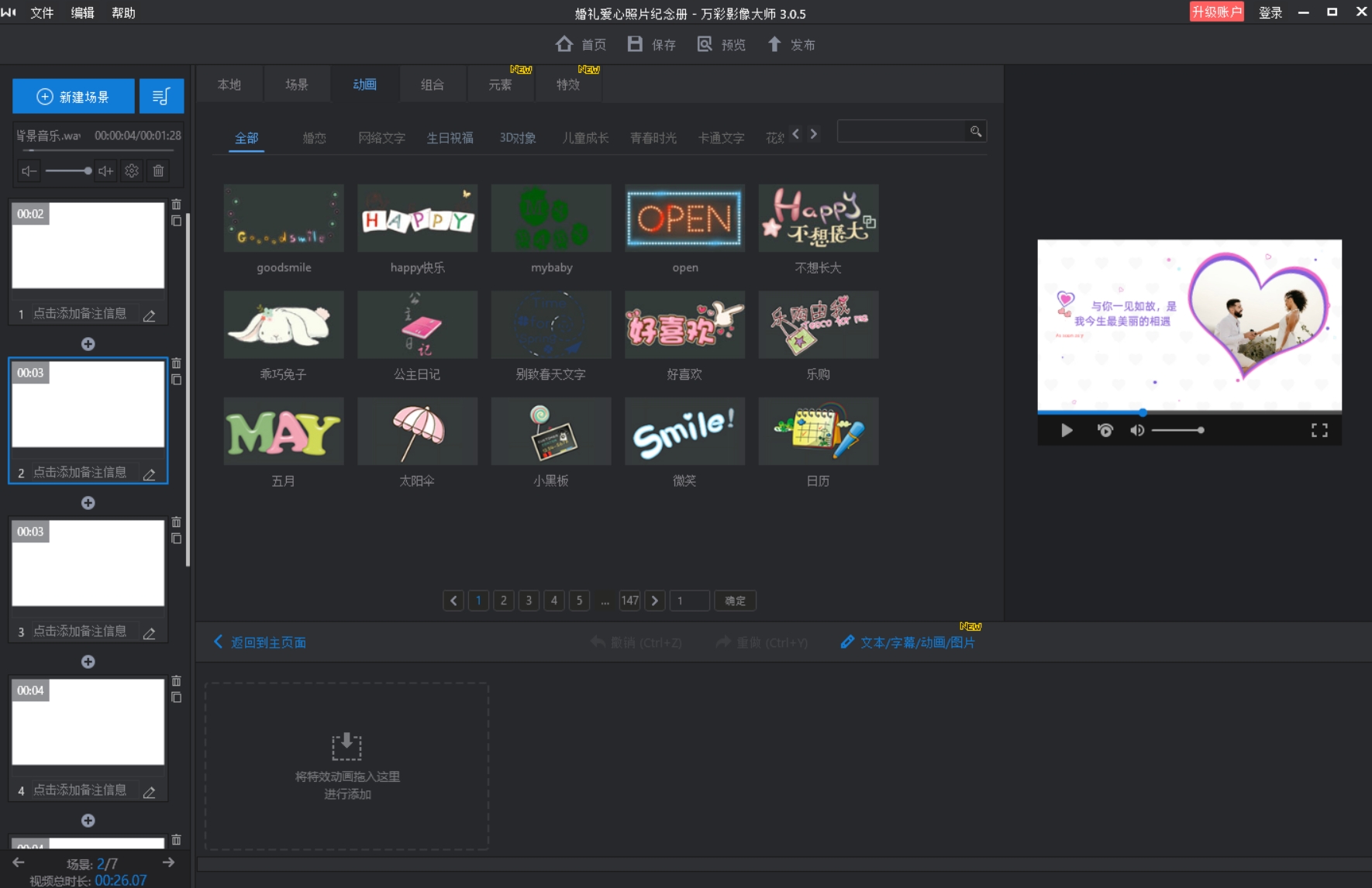Viewport: 1372px width, 888px height.
Task: Go to next scene arrow
Action: click(x=168, y=862)
